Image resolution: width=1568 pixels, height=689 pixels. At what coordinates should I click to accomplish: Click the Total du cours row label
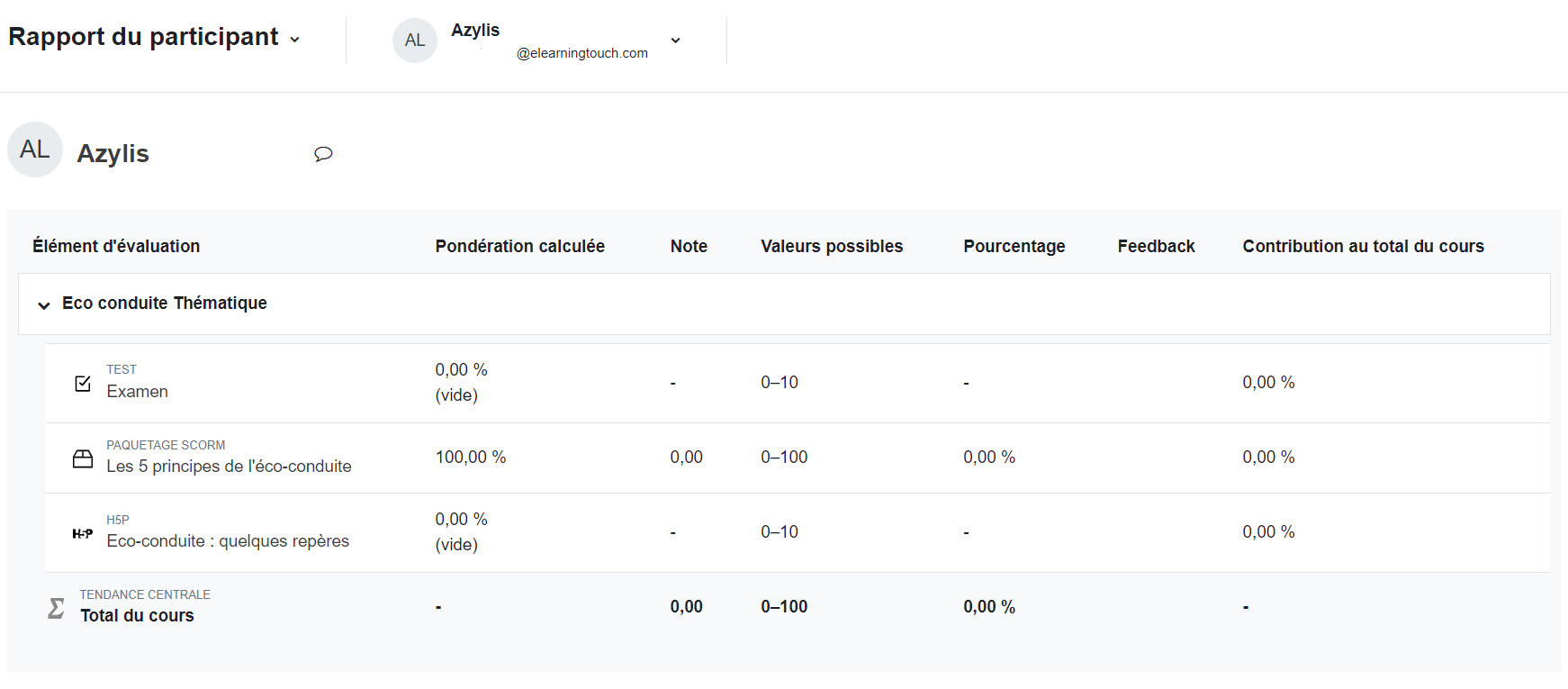(x=137, y=616)
